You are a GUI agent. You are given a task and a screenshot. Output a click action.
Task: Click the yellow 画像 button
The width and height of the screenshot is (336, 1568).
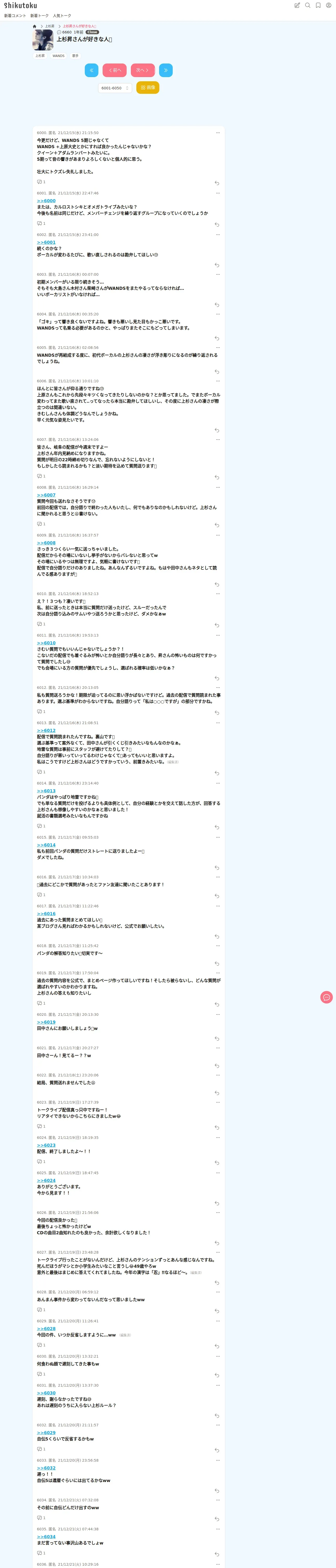click(x=148, y=88)
